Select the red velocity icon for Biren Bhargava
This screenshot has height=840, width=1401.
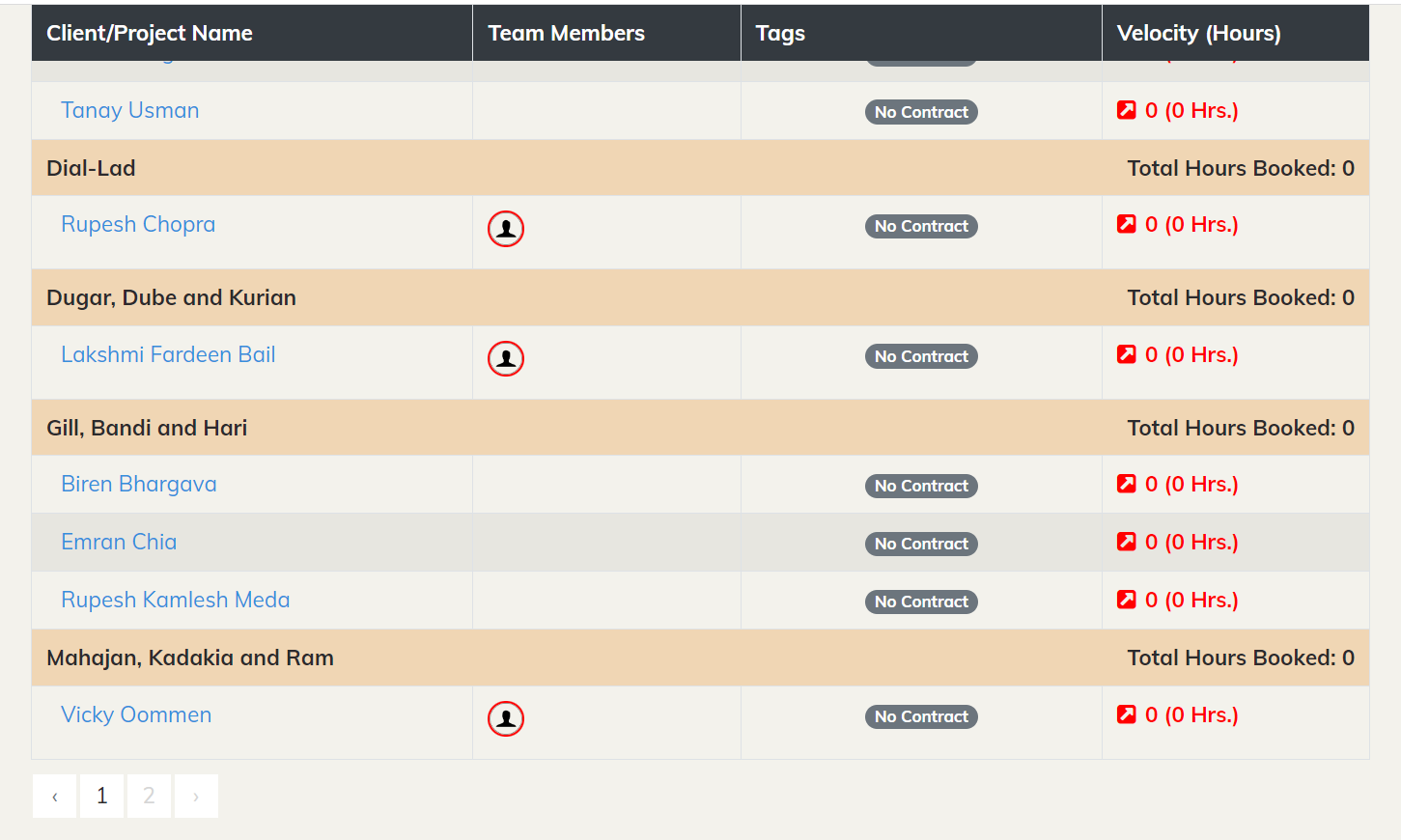pyautogui.click(x=1126, y=484)
